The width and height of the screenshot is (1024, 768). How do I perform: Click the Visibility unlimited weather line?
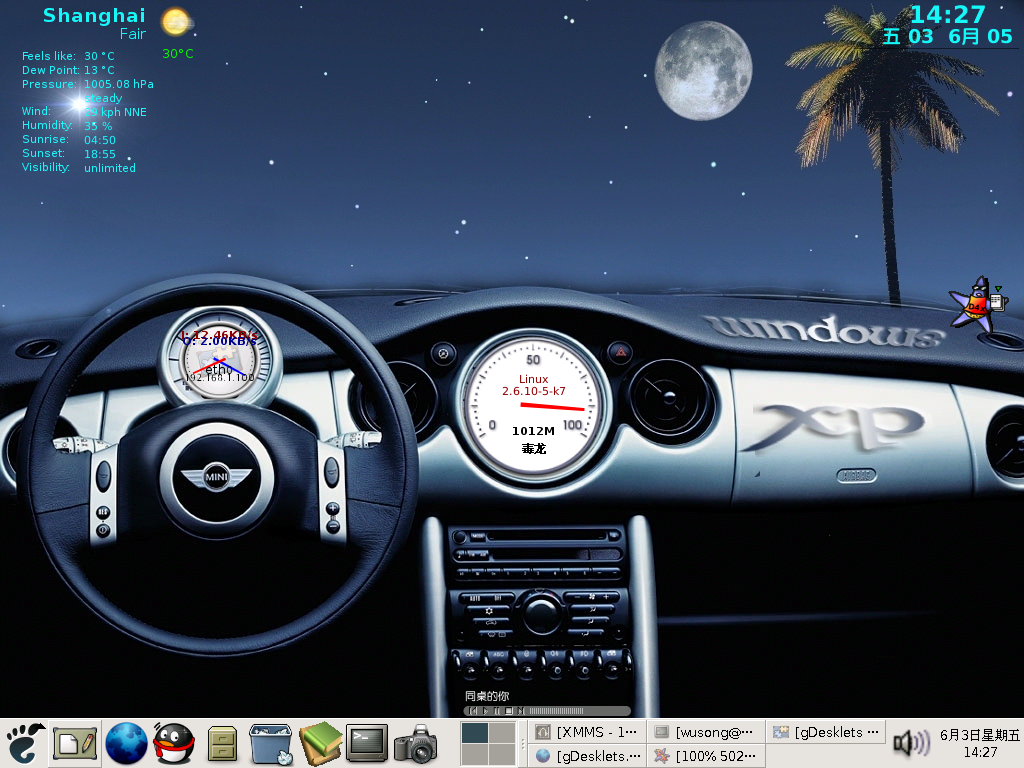(78, 168)
